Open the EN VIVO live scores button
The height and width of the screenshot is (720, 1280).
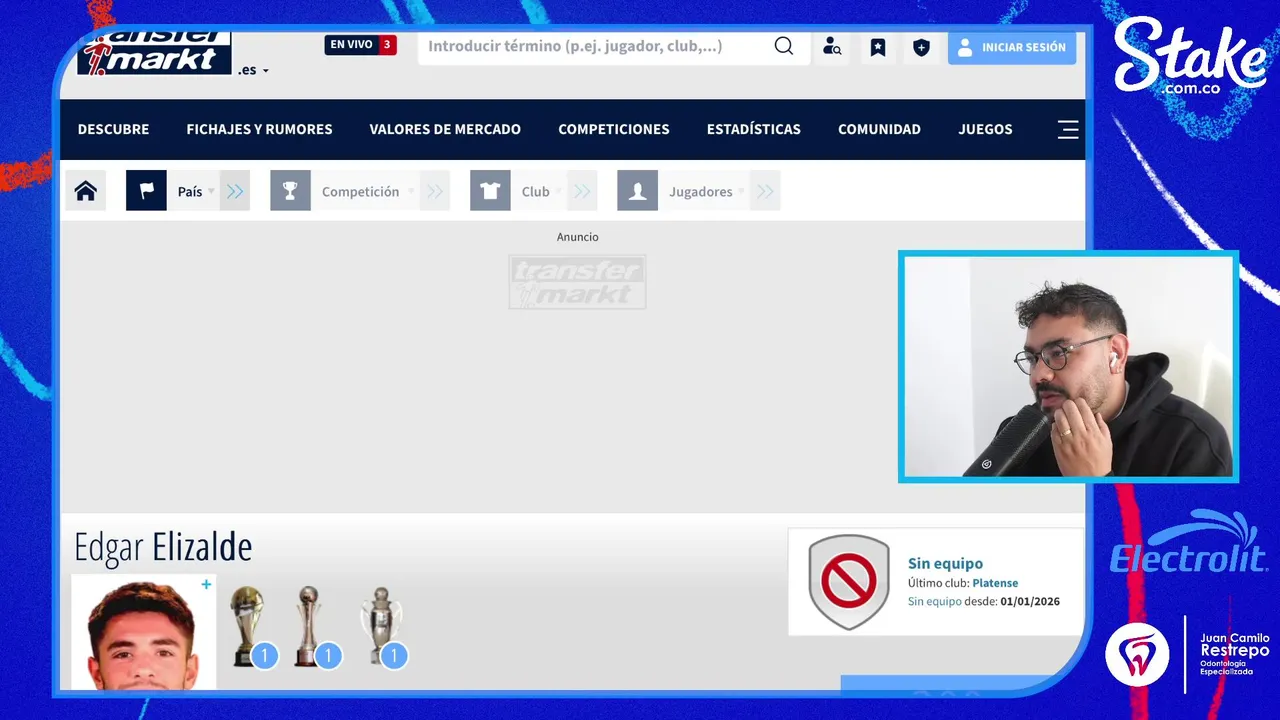pos(360,45)
